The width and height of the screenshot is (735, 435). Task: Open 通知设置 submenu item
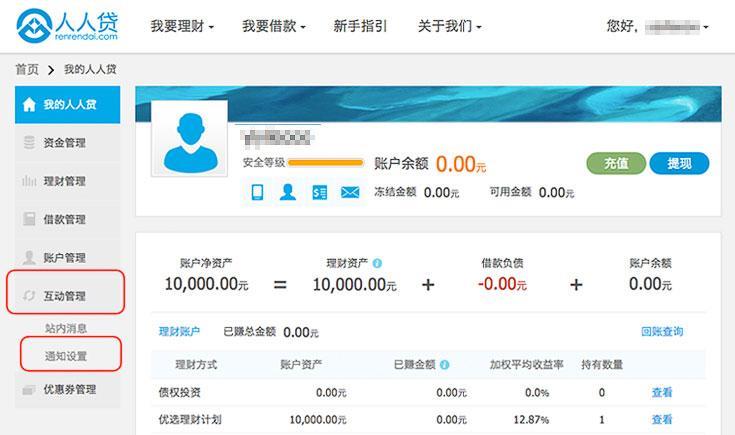[x=66, y=356]
